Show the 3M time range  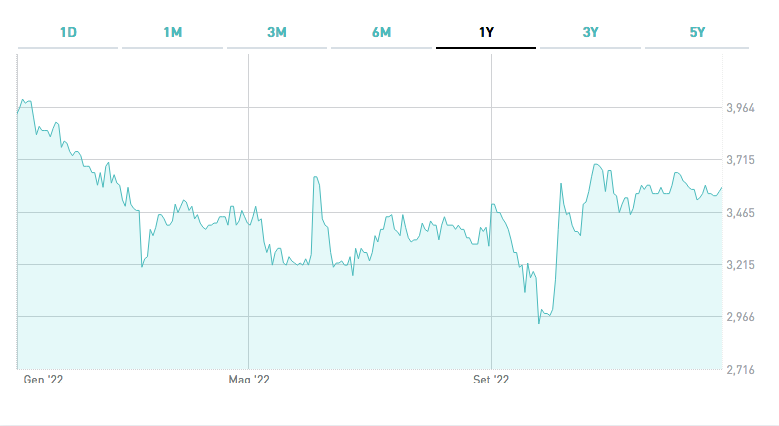coord(277,33)
